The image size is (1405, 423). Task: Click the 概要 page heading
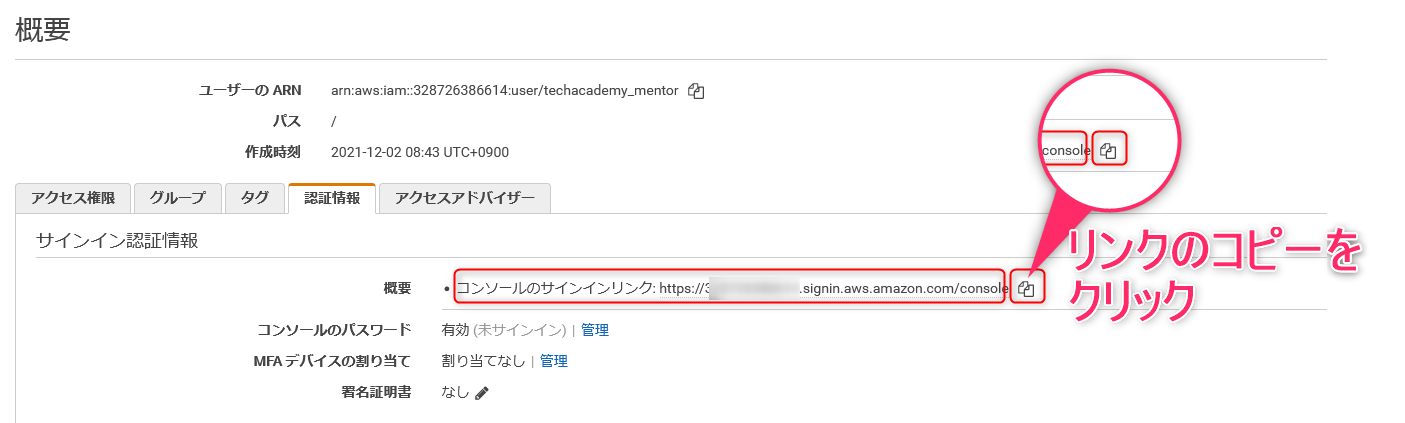[x=43, y=30]
